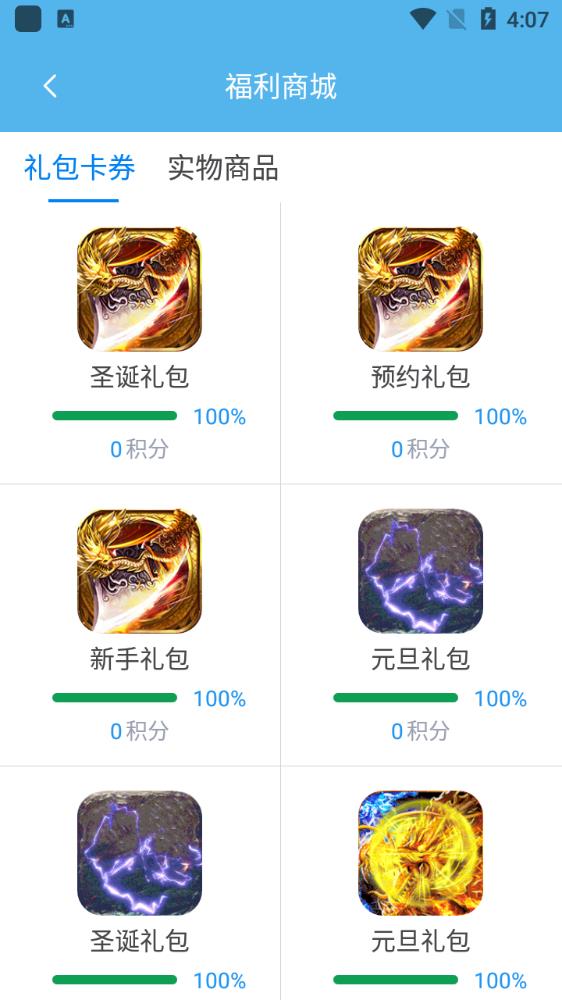Tap the keyboard notification icon in the status bar
The width and height of the screenshot is (562, 1000).
pyautogui.click(x=66, y=19)
